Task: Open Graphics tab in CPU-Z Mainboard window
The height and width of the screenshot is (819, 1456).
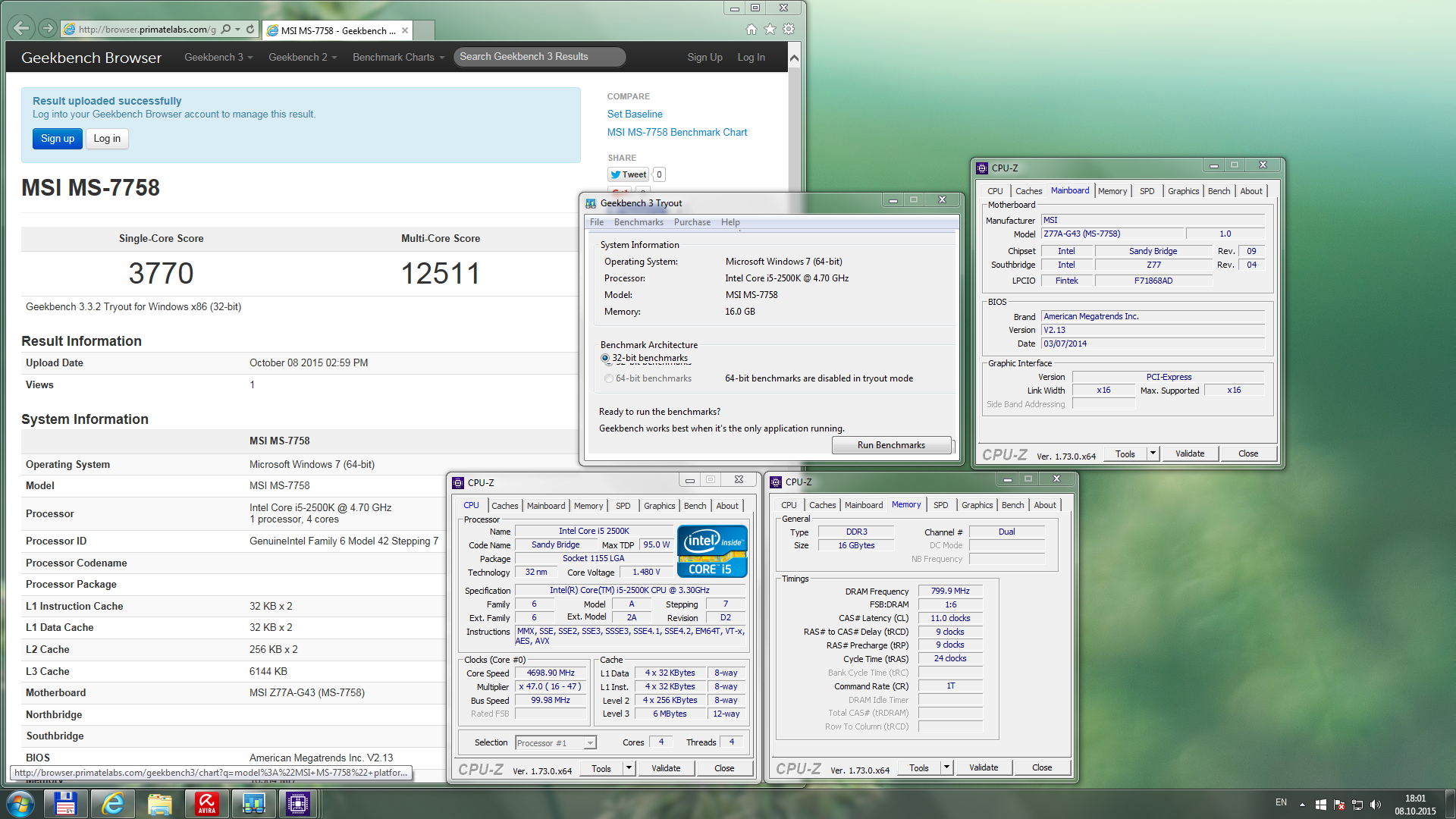Action: (1183, 191)
